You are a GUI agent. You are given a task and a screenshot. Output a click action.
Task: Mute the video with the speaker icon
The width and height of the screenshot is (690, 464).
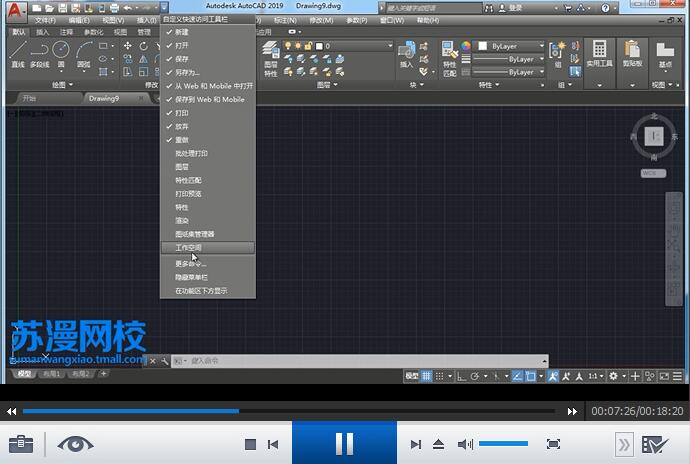click(465, 445)
